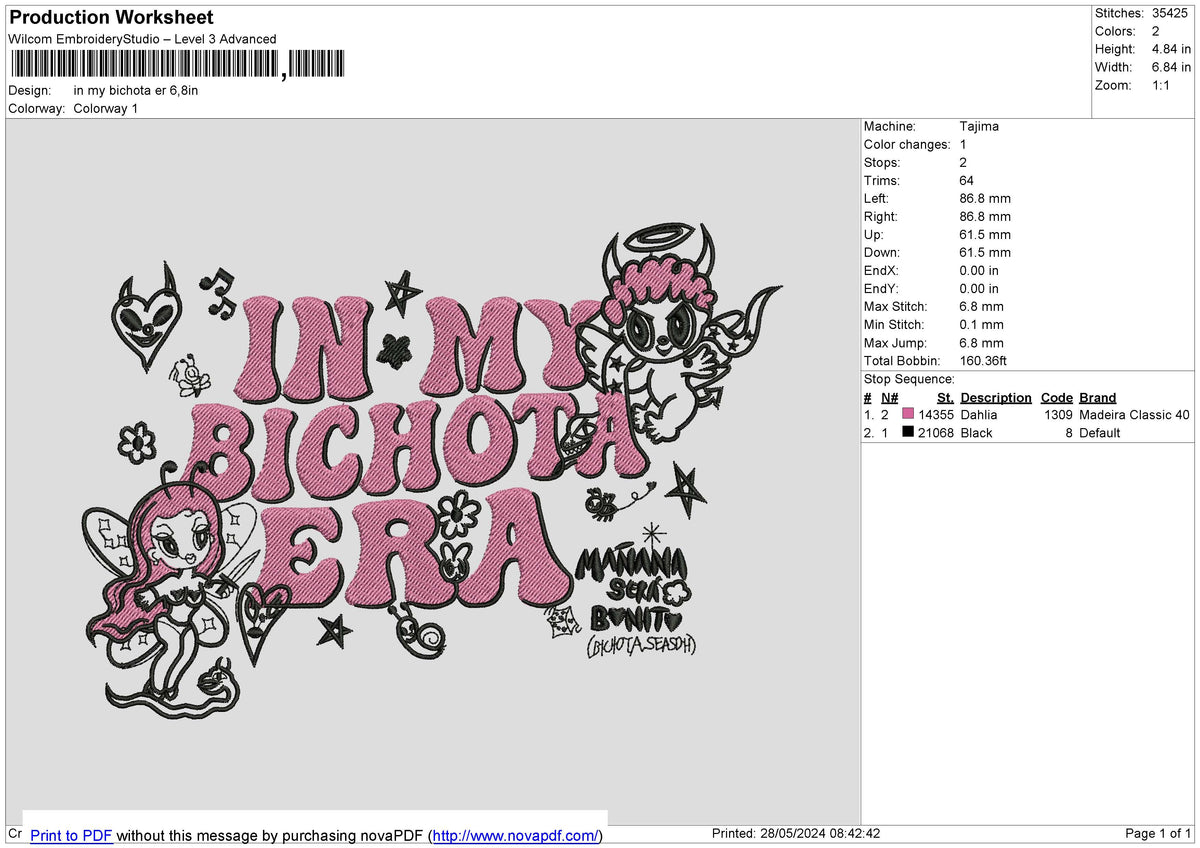Click the Machine value Tajima
The width and height of the screenshot is (1200, 848).
979,126
